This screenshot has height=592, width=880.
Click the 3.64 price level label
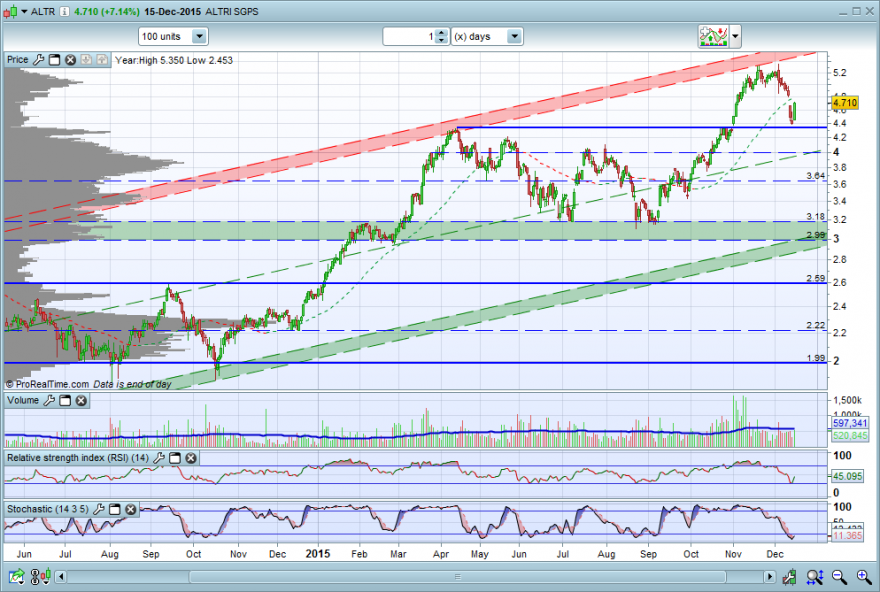point(815,176)
